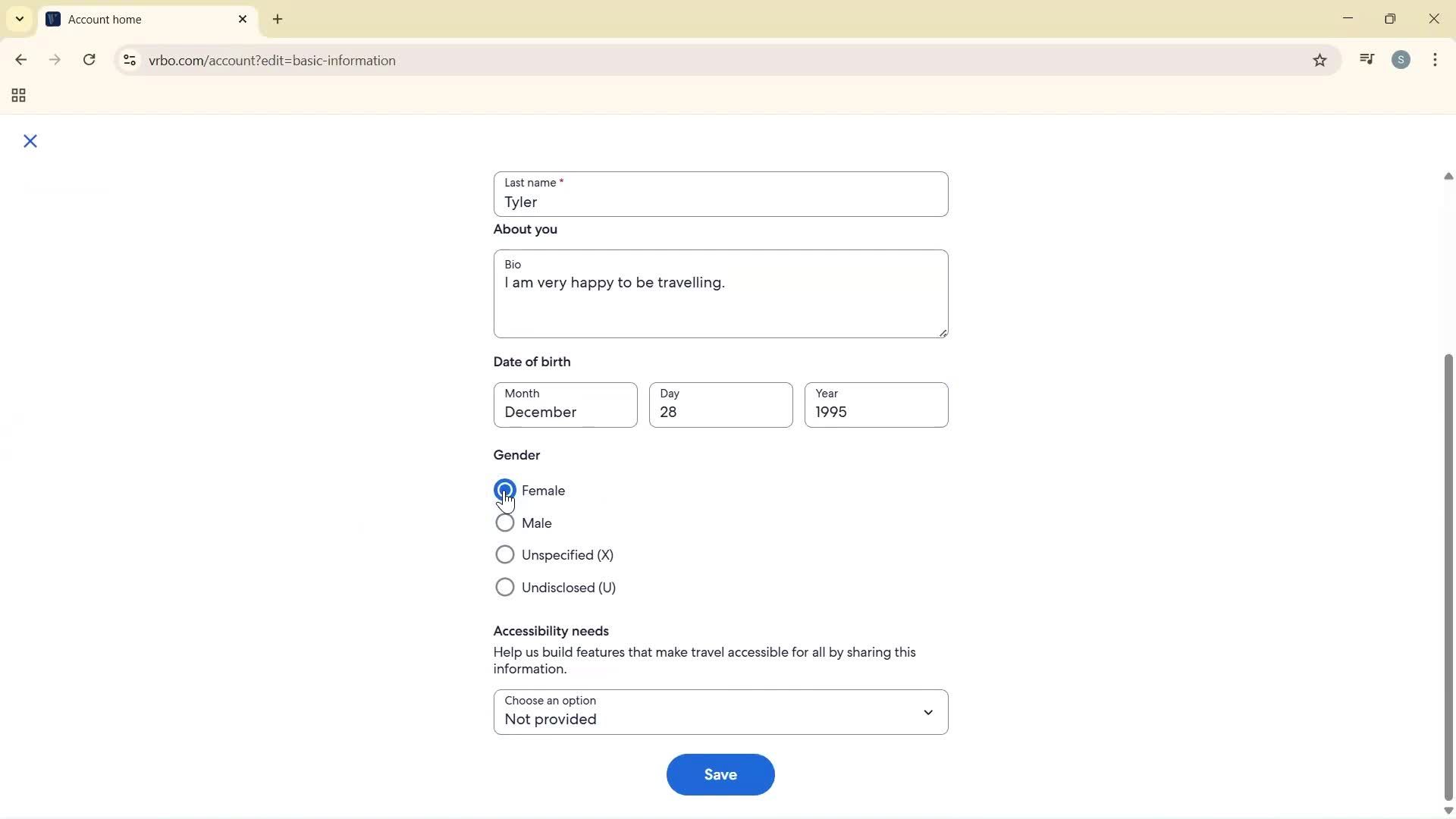Select Unspecified (X) gender
This screenshot has width=1456, height=819.
505,554
